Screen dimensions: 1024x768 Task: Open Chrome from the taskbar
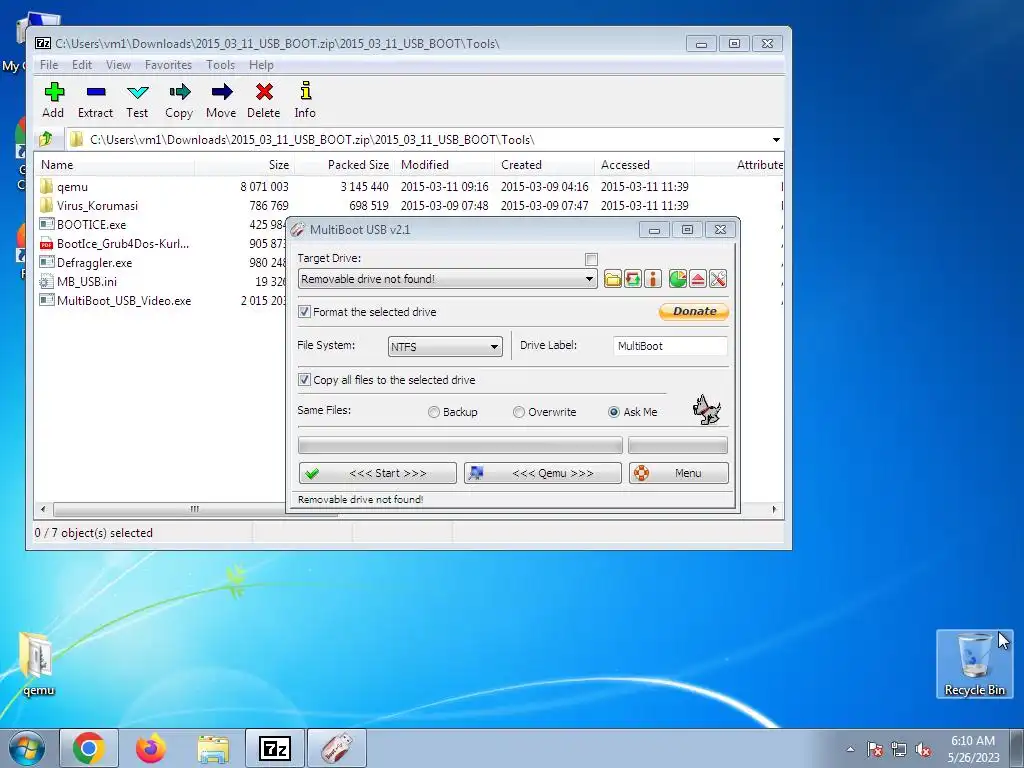89,748
